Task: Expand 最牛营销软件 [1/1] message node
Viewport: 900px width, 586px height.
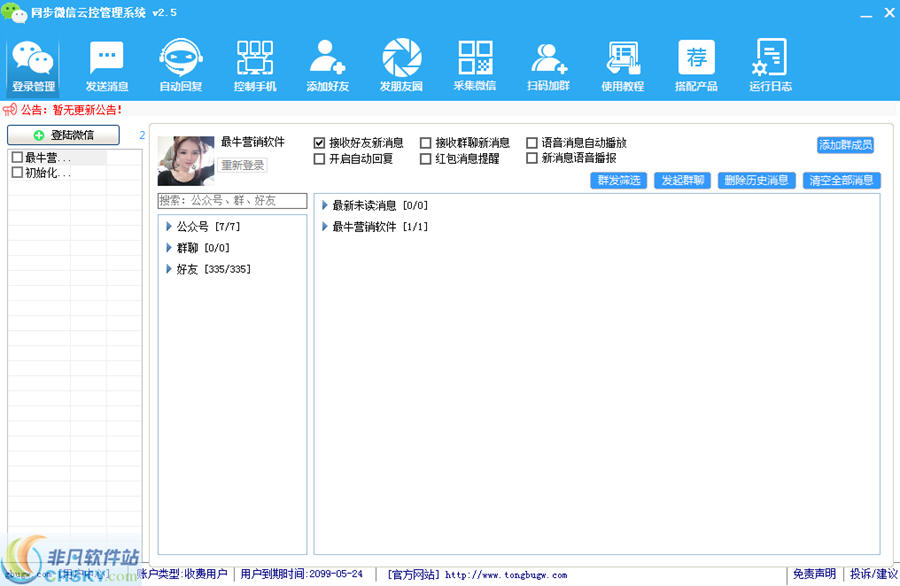Action: pyautogui.click(x=324, y=227)
